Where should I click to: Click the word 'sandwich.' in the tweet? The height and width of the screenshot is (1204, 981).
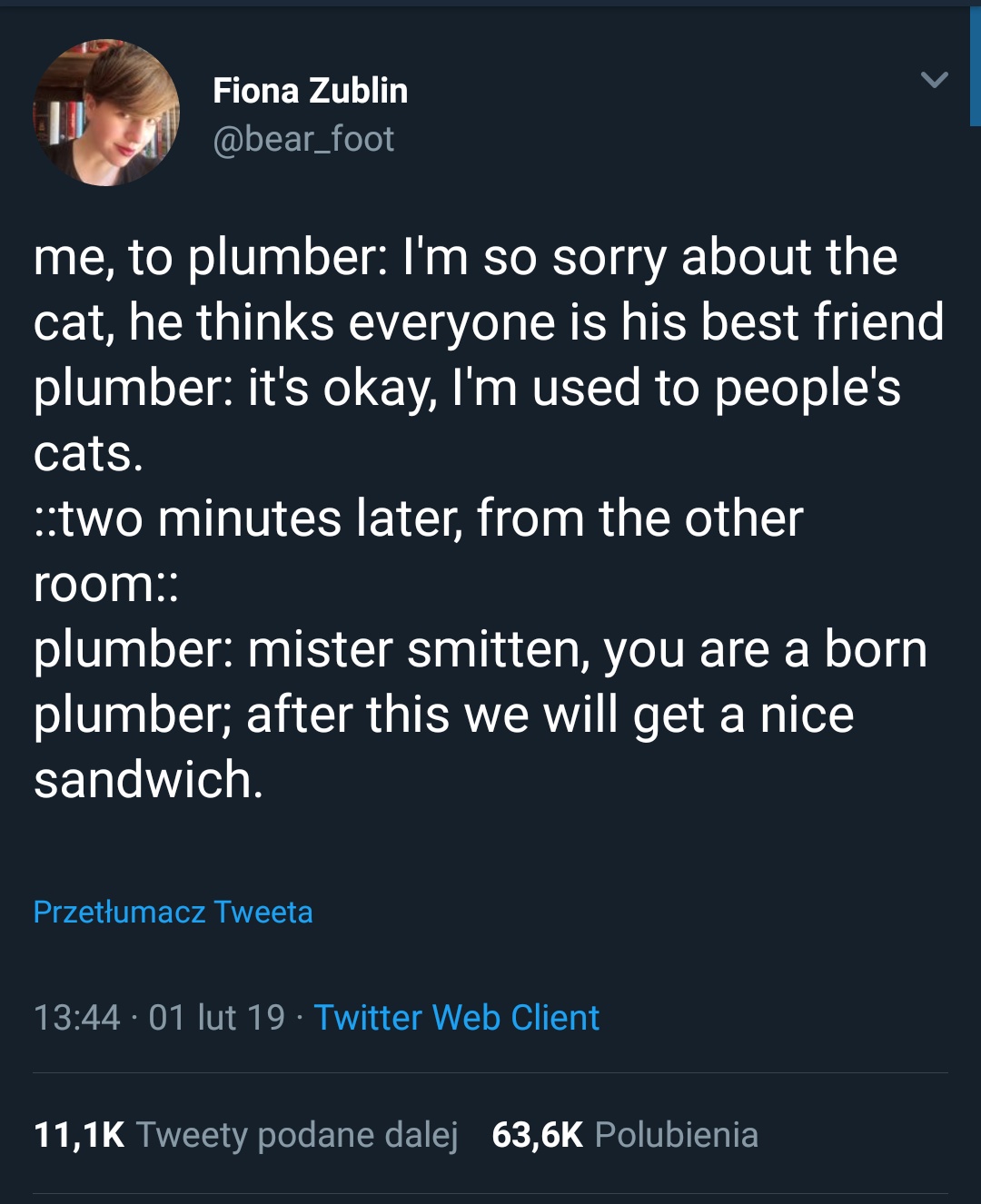click(148, 780)
